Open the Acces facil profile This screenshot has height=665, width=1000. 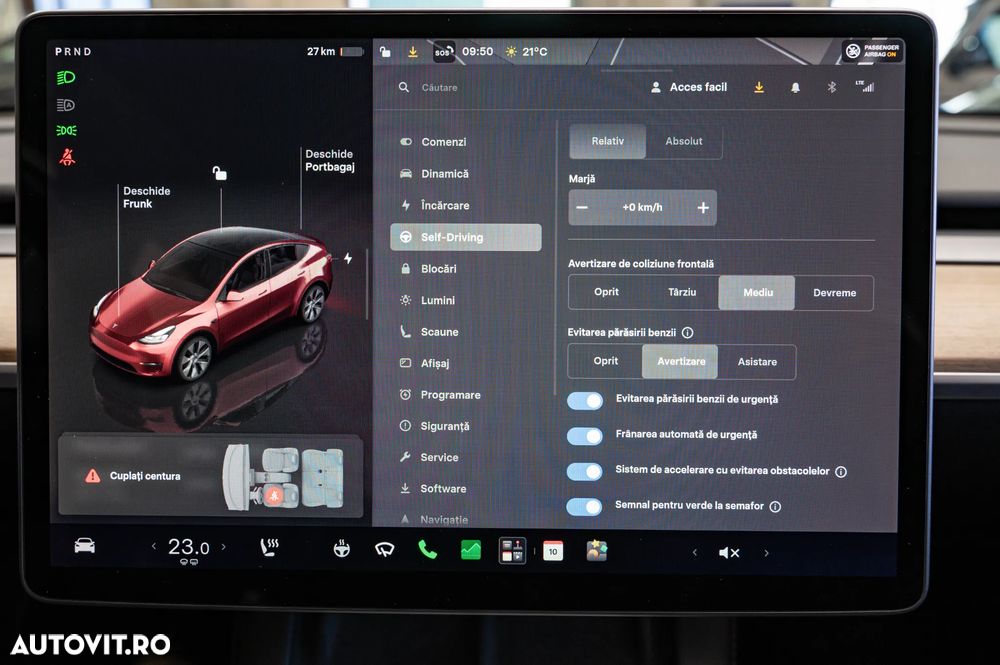coord(689,87)
